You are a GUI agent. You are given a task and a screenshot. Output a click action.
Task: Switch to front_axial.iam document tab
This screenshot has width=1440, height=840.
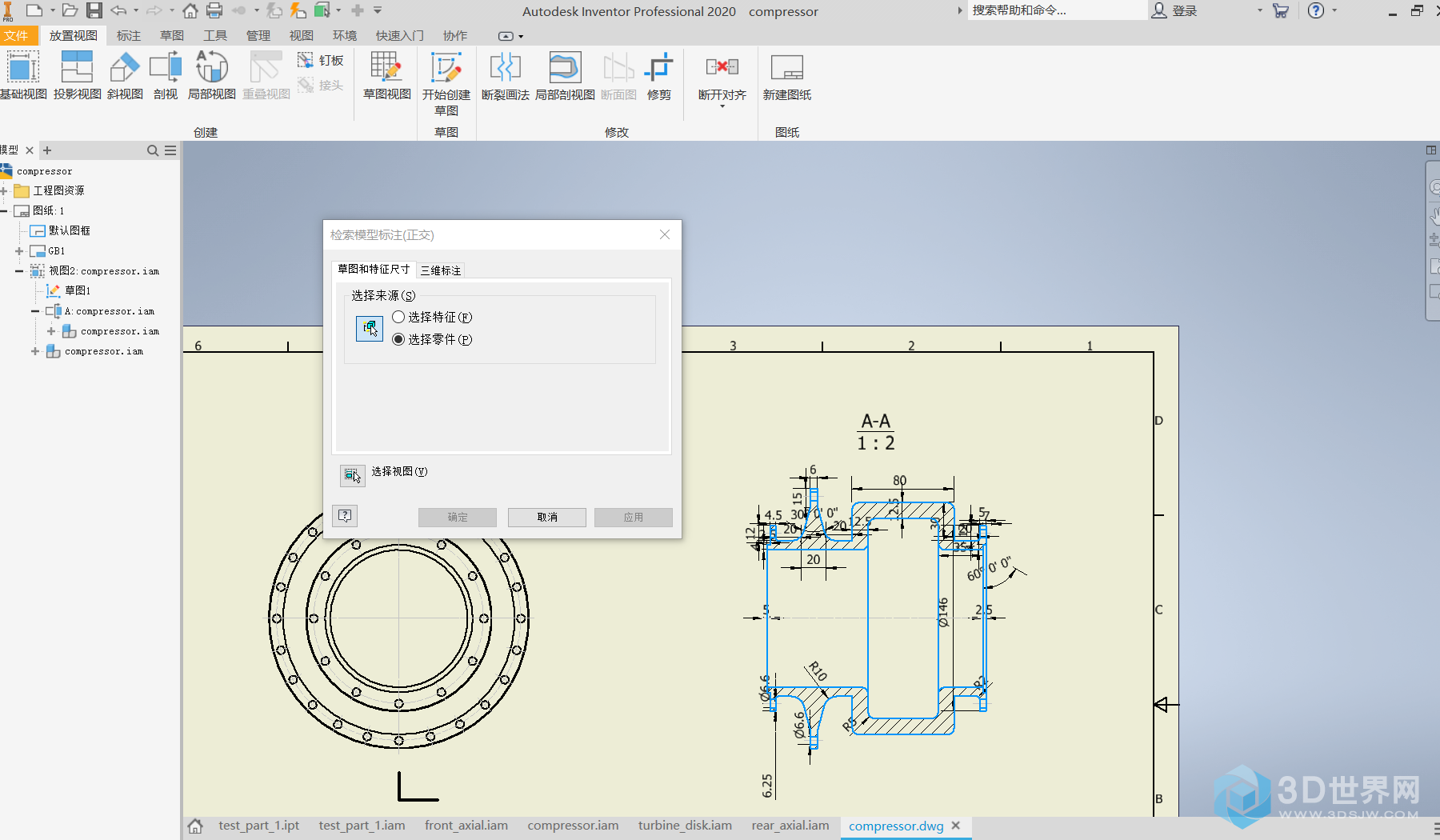click(466, 826)
